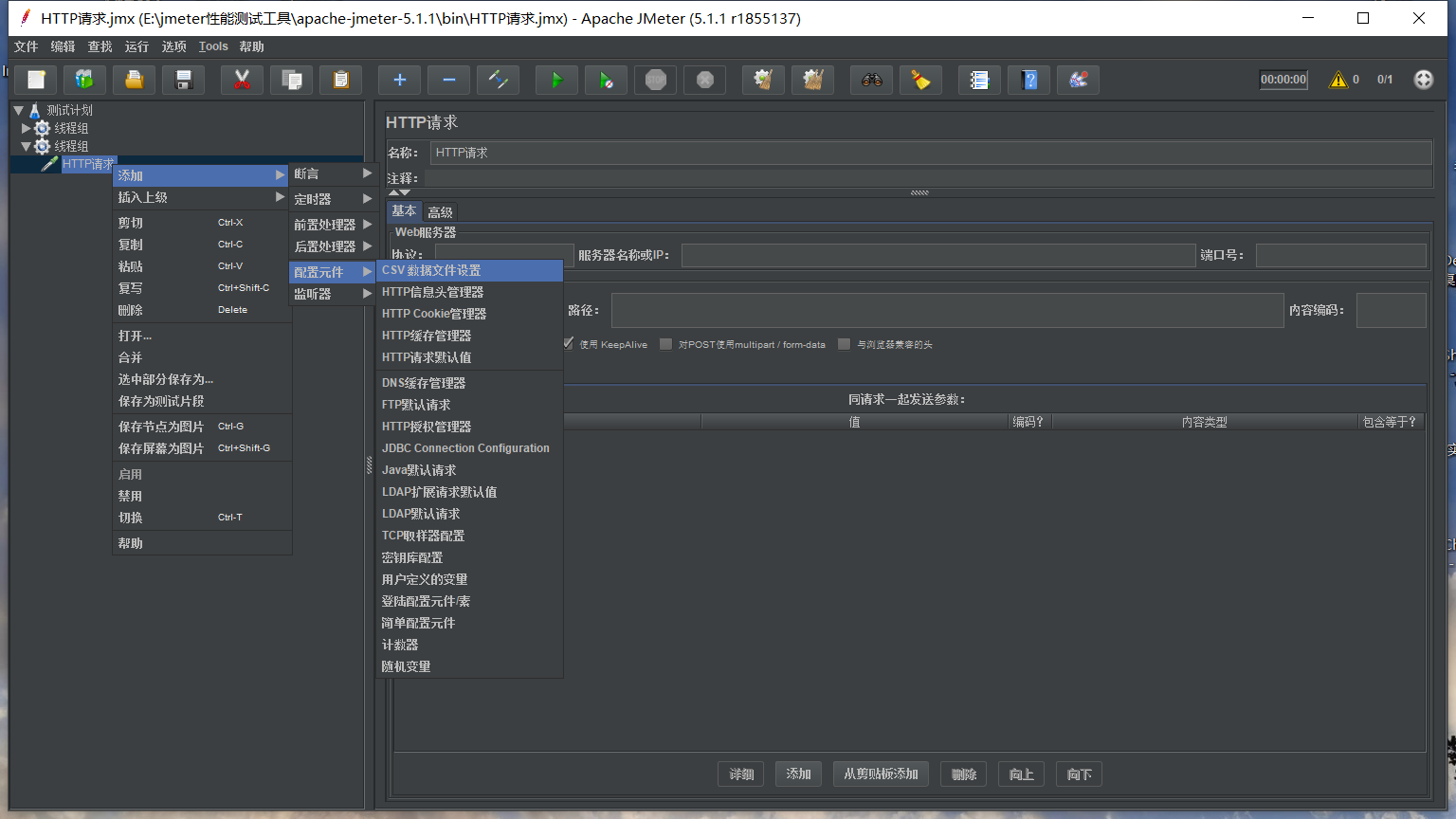Select the 基本 tab
The width and height of the screenshot is (1456, 819).
point(404,211)
